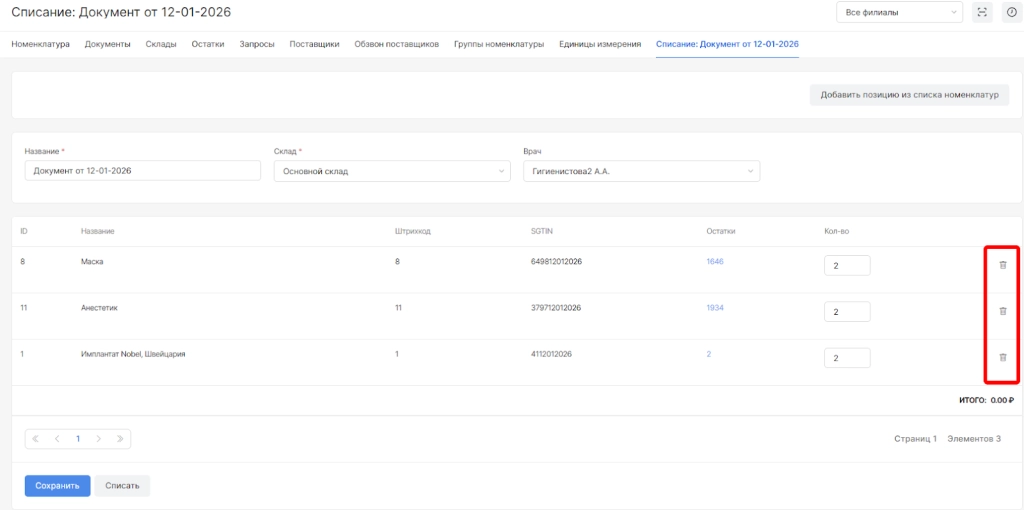Remove Имплантат Nobel row via trash icon
The width and height of the screenshot is (1024, 510).
[1003, 357]
